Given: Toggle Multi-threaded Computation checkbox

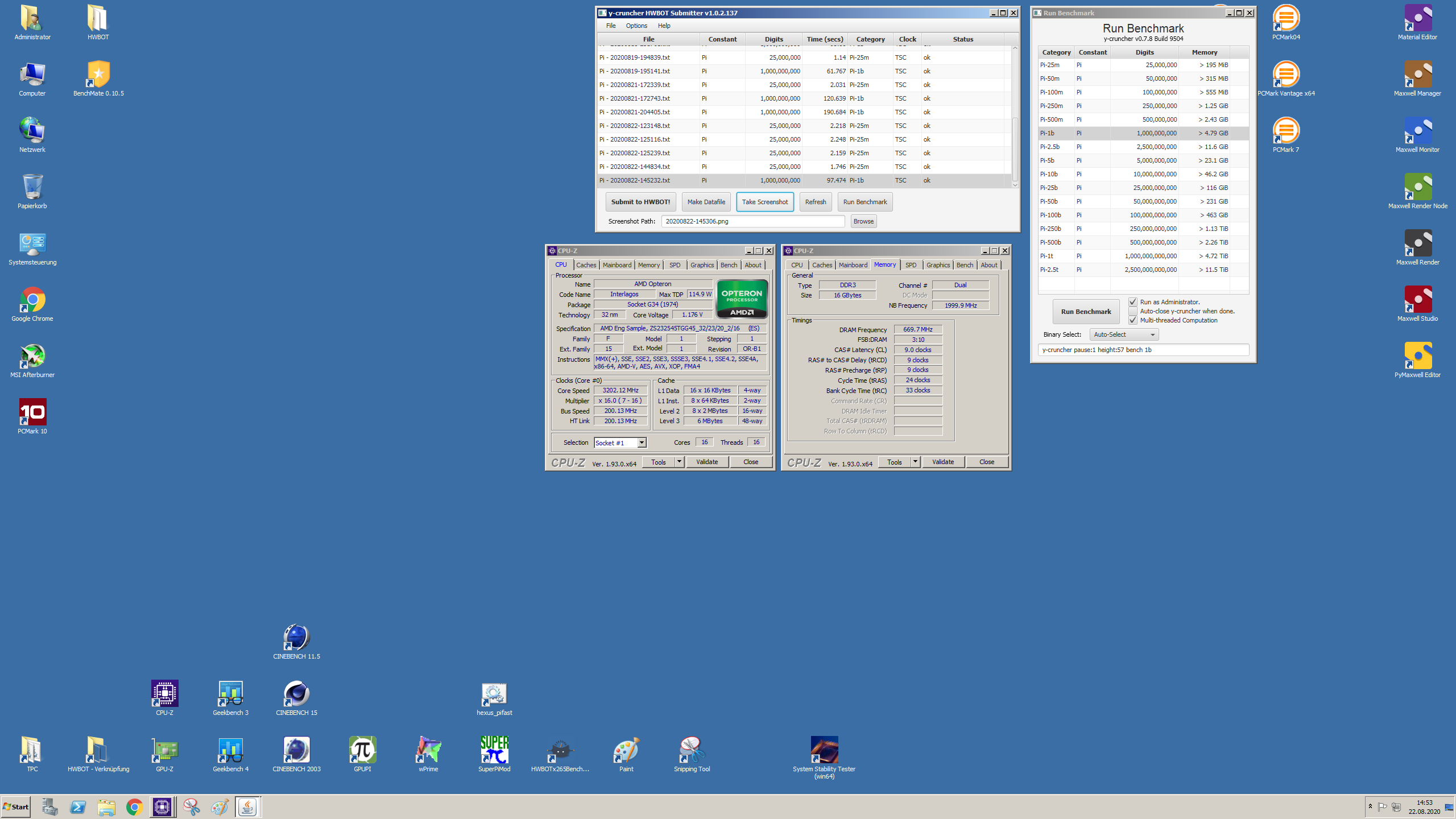Looking at the screenshot, I should coord(1133,320).
